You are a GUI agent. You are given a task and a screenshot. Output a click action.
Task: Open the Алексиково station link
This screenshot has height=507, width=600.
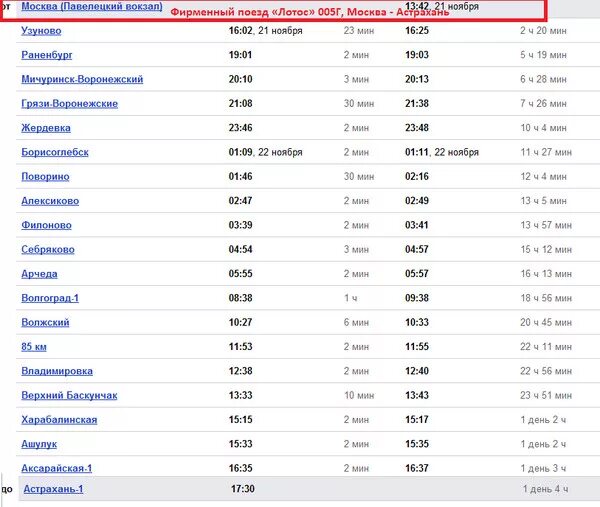click(50, 201)
